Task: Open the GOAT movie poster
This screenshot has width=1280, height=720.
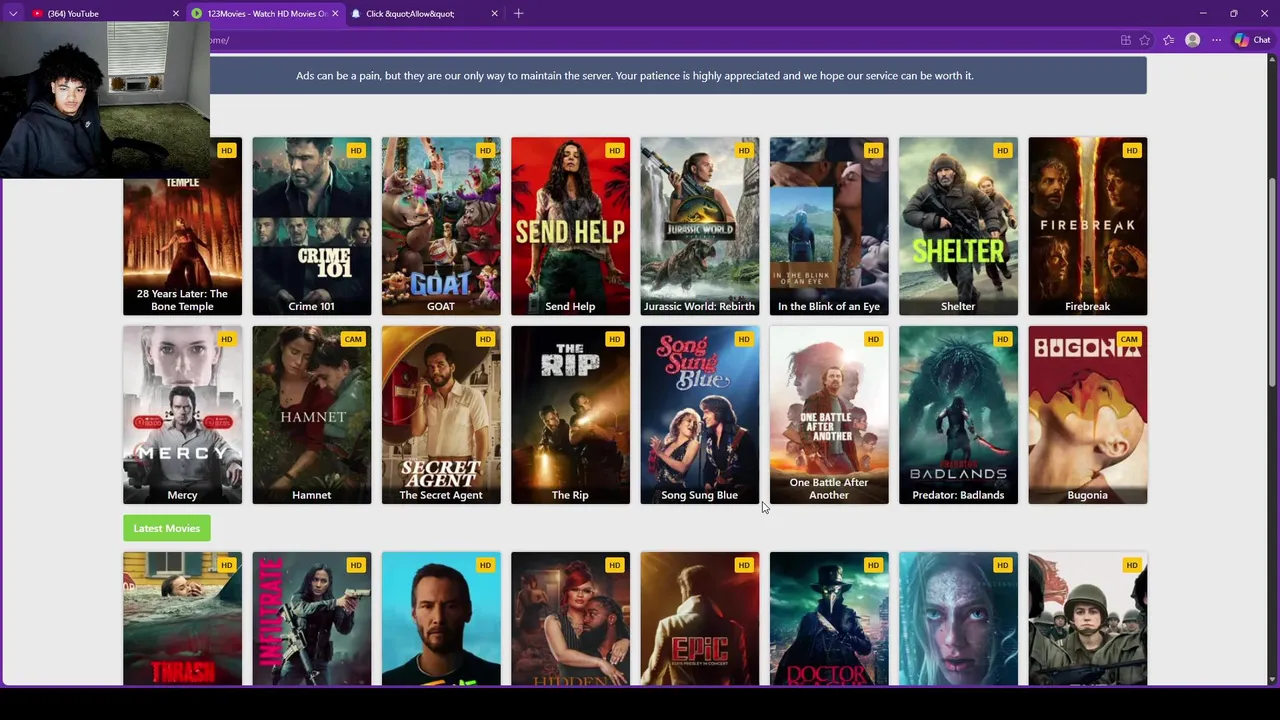Action: 441,226
